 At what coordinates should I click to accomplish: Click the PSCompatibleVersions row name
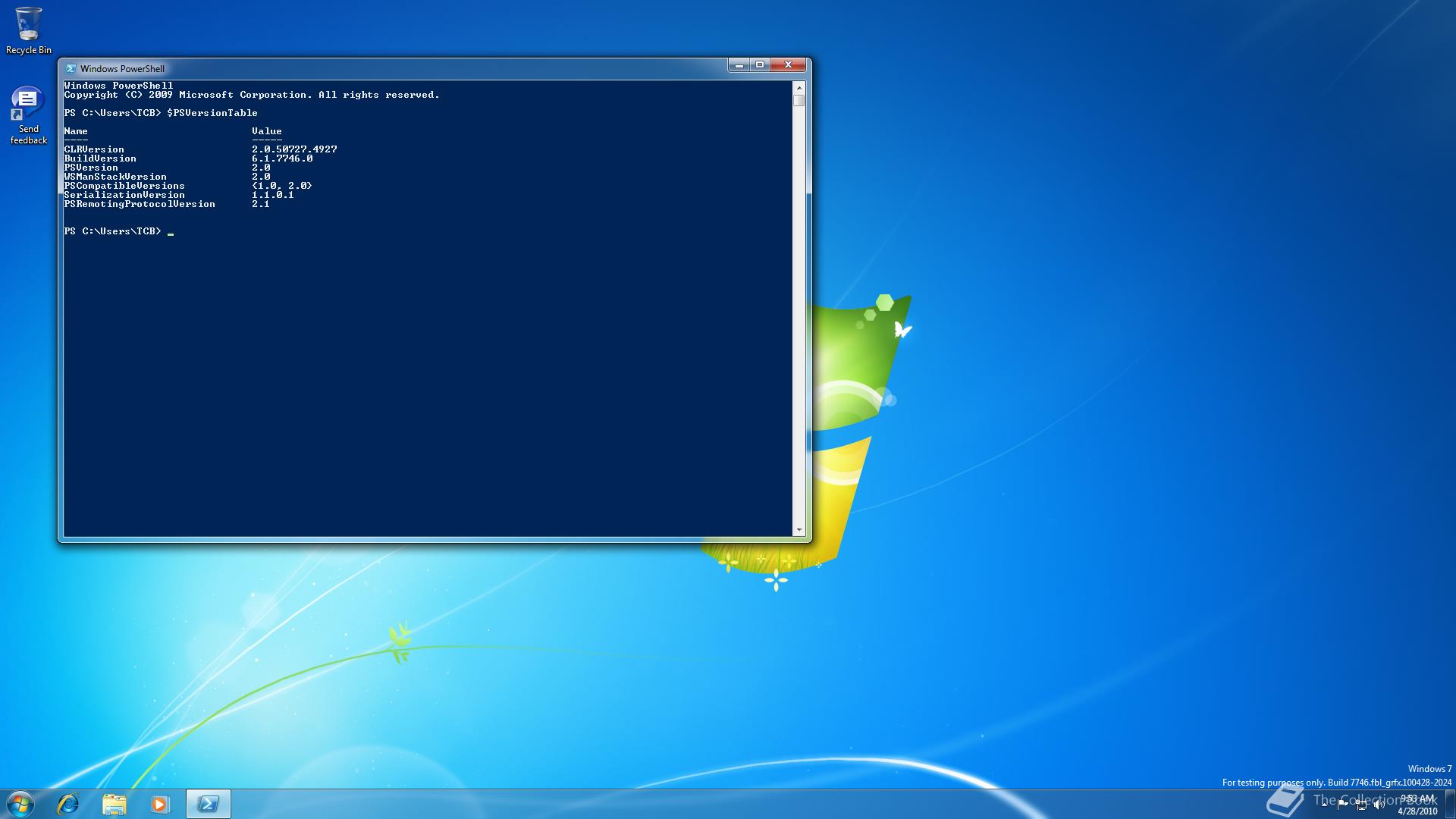pyautogui.click(x=124, y=186)
